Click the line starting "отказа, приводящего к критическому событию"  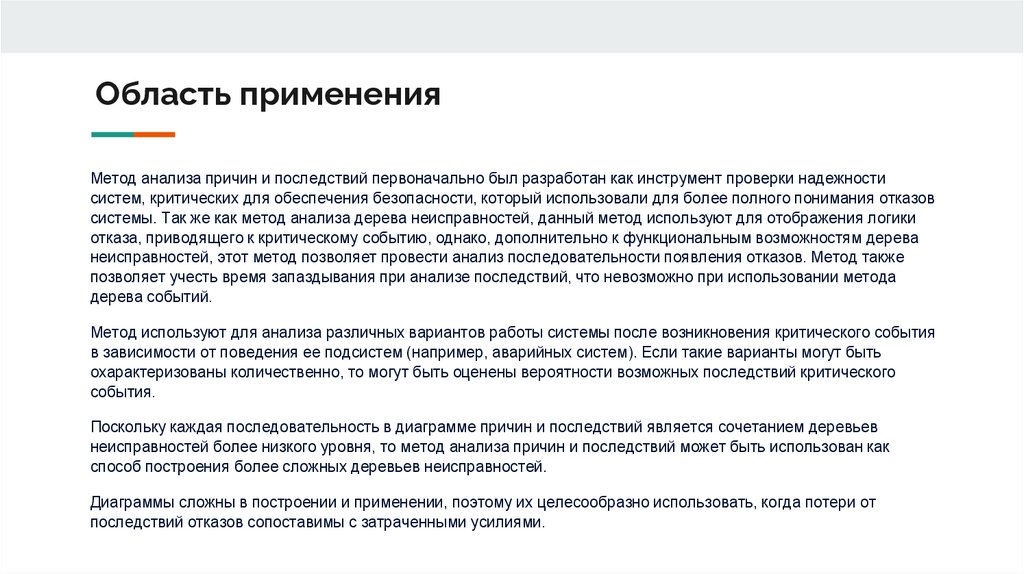[504, 237]
